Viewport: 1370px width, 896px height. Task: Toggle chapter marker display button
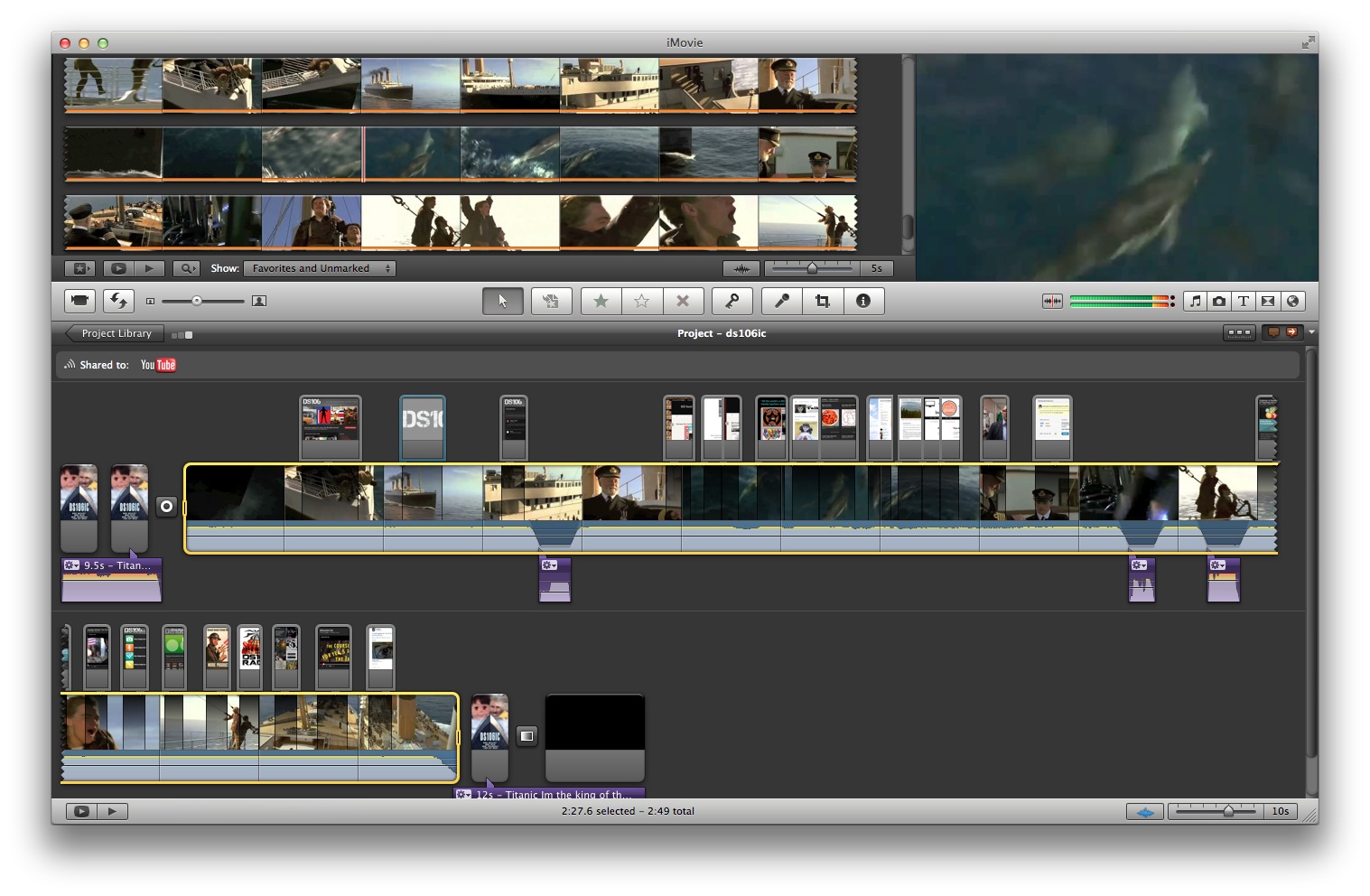[x=1292, y=332]
